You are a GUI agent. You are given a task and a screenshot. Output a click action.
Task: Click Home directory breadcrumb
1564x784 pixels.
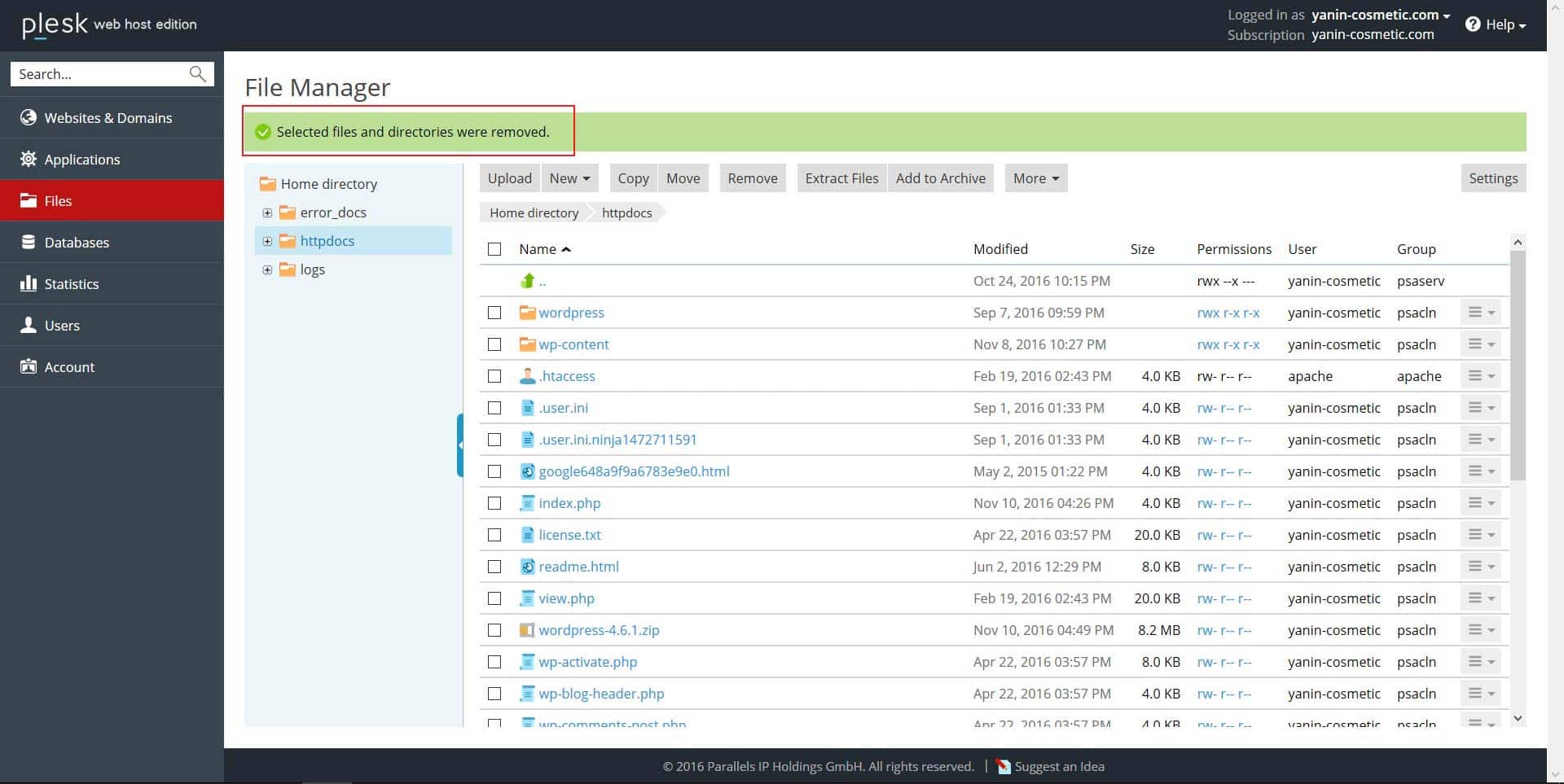[534, 212]
